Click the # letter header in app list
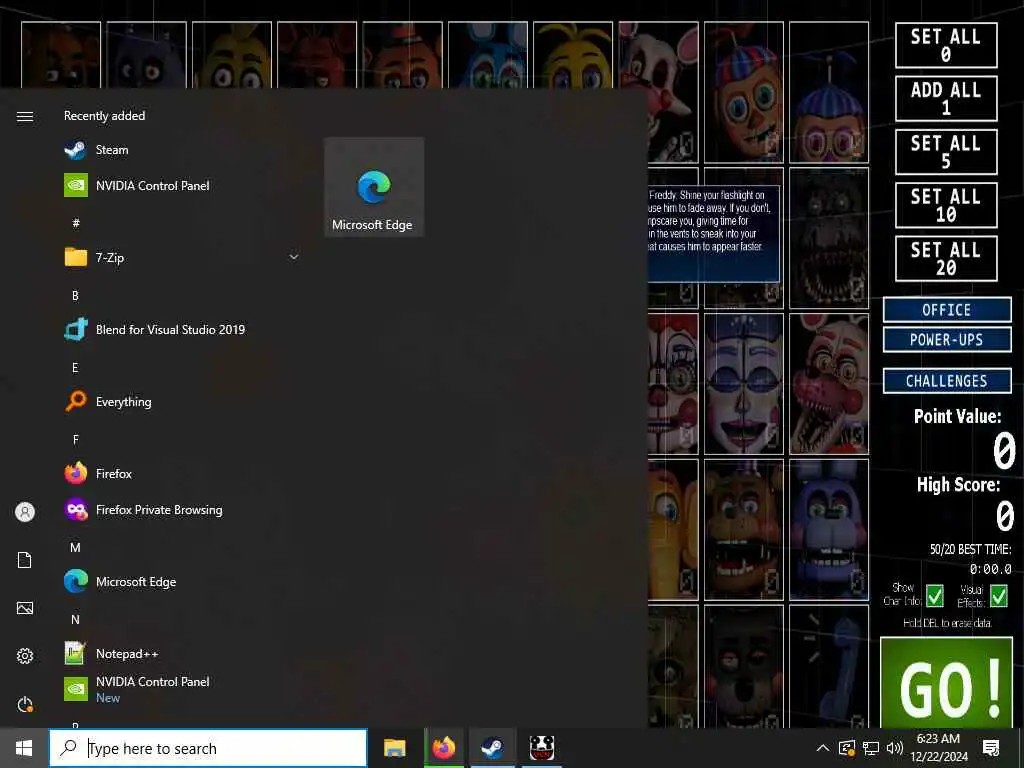Screen dimensions: 1024x768 (x=76, y=223)
